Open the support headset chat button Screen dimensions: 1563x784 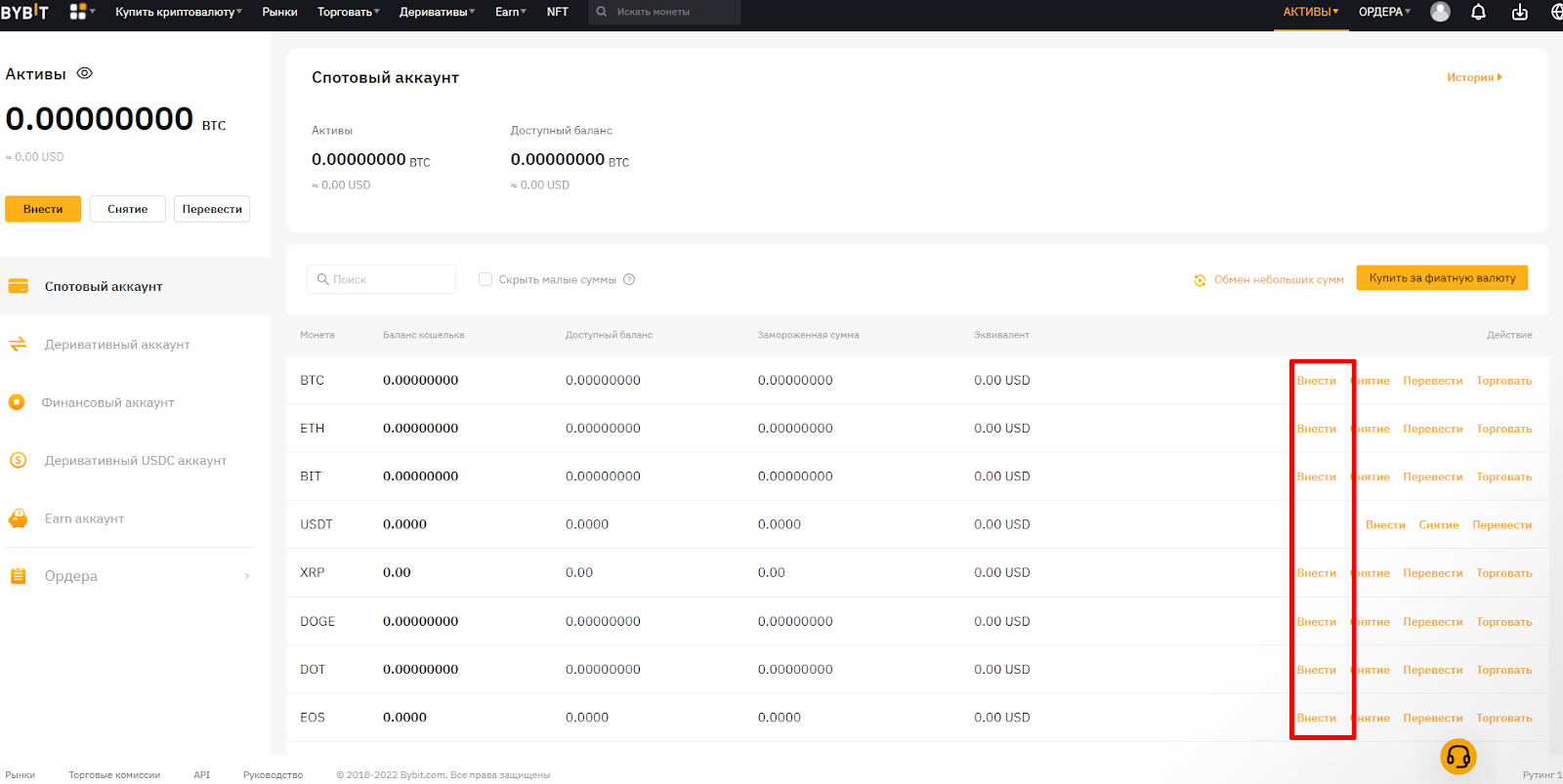coord(1458,757)
